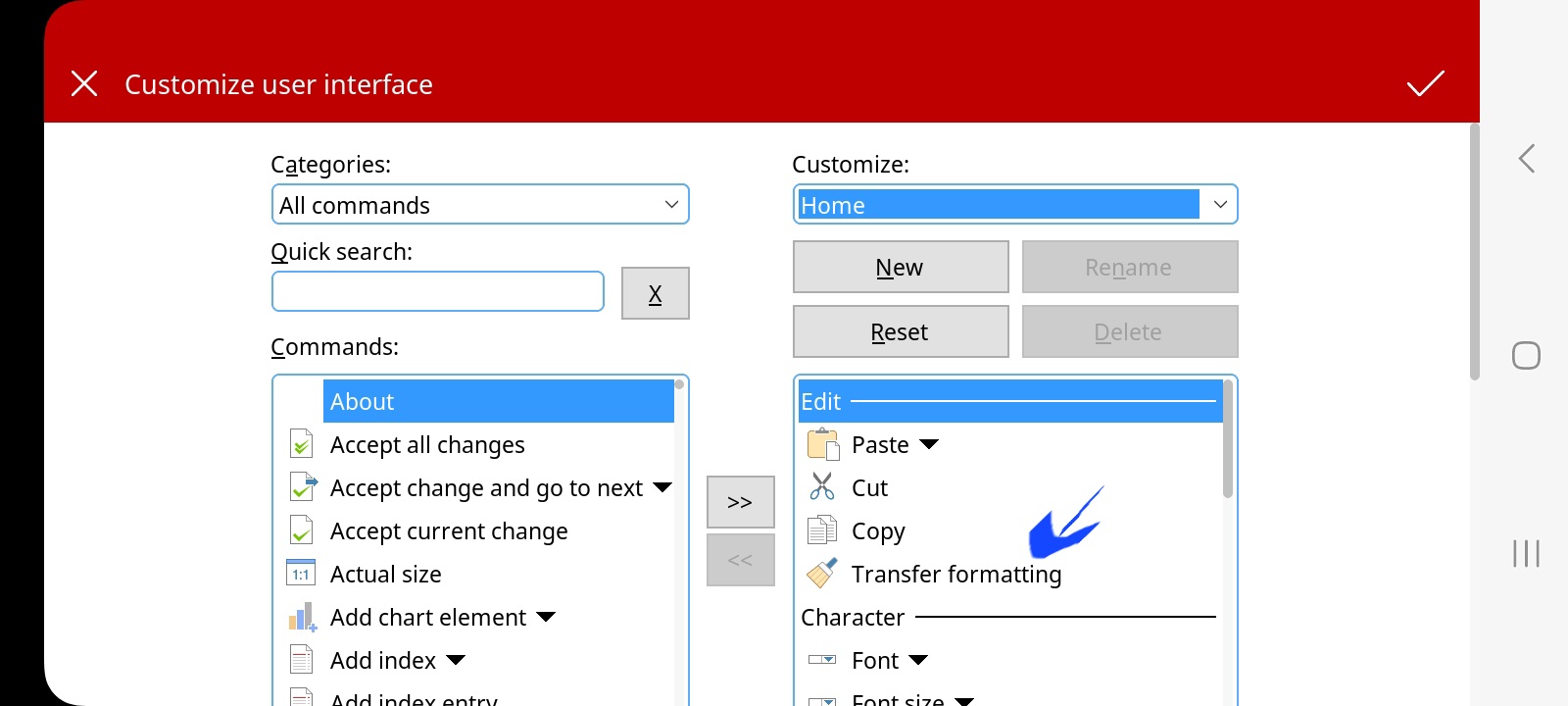Click the Reset button
This screenshot has height=706, width=1568.
pos(901,331)
